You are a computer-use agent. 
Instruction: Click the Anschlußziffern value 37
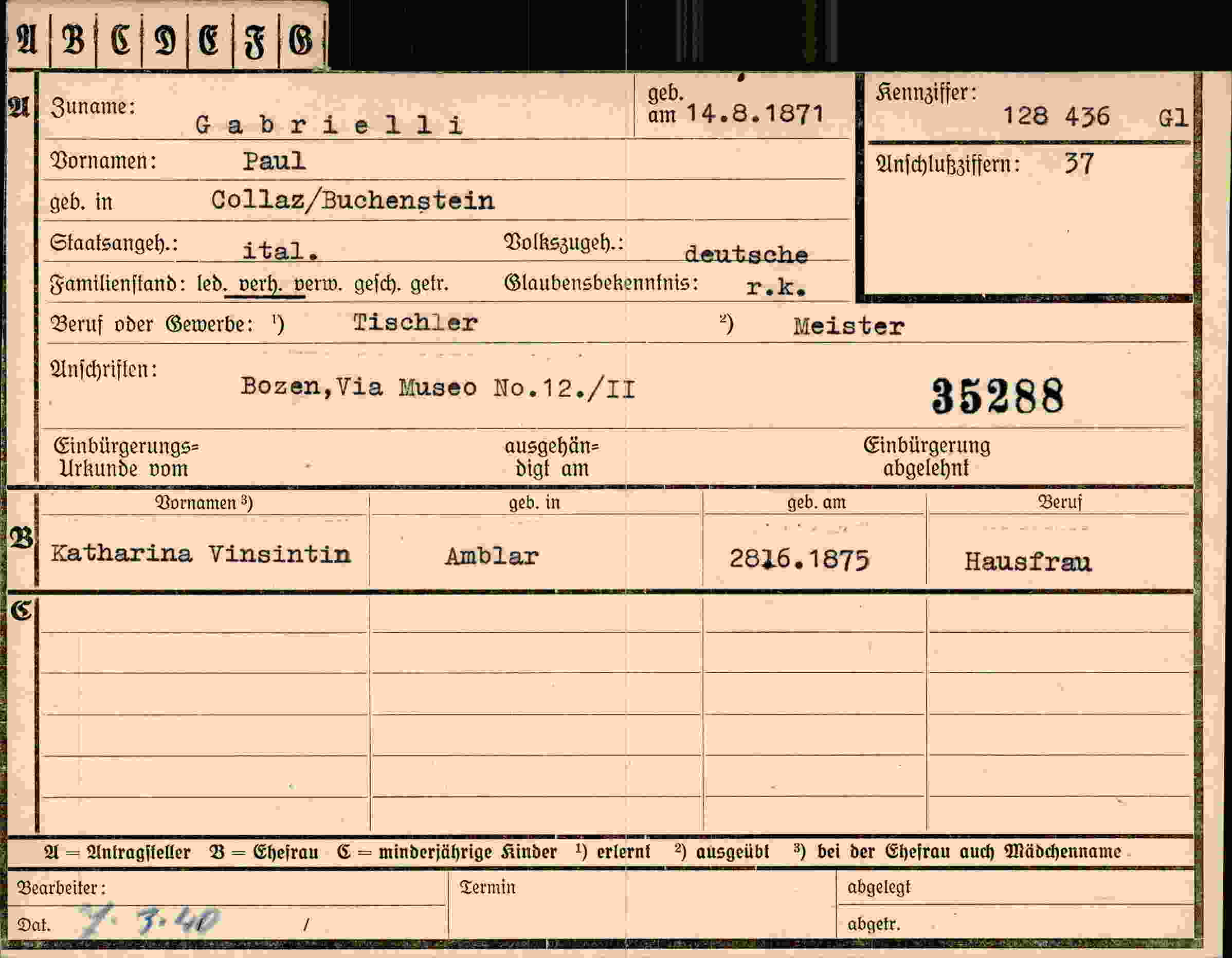(1079, 164)
